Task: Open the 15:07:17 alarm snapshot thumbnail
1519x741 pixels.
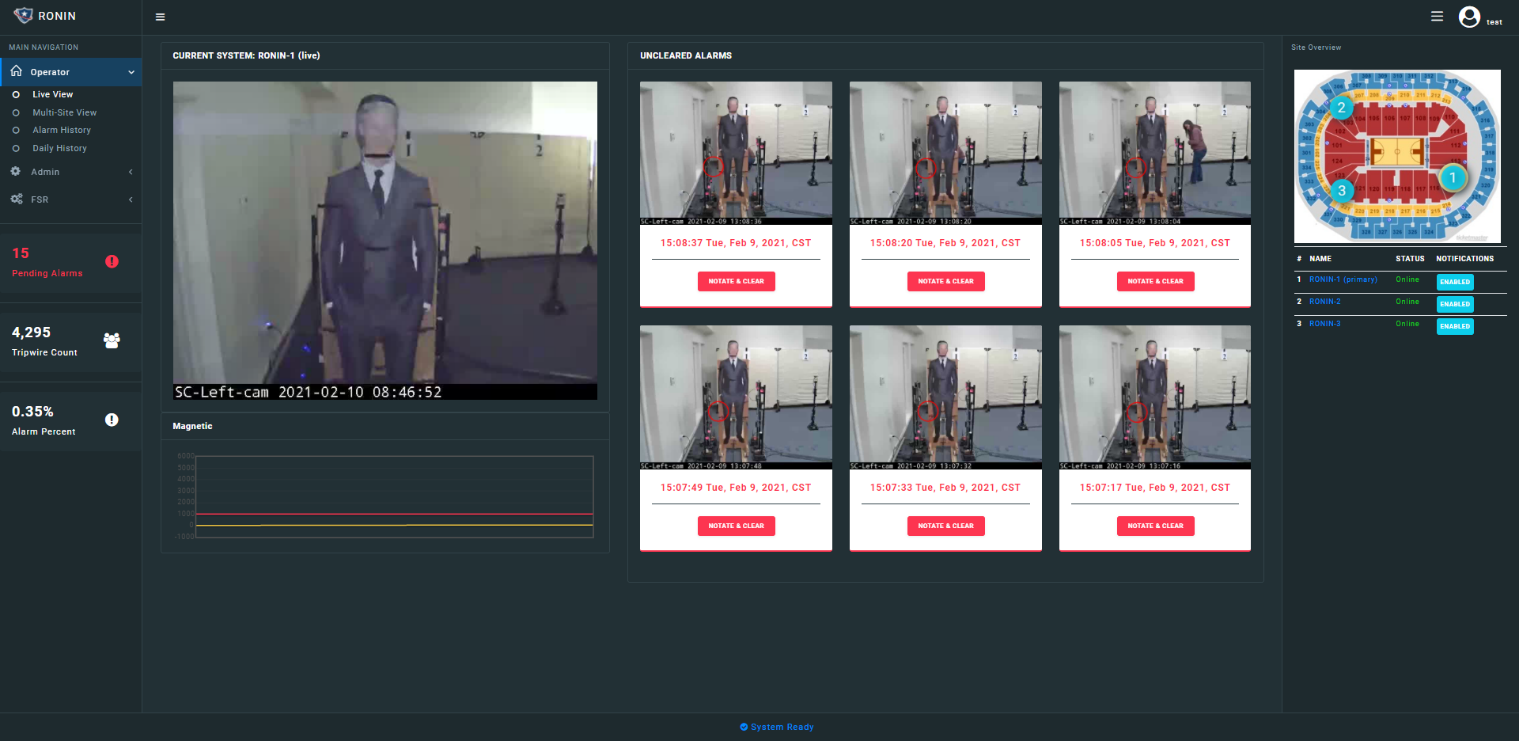Action: pyautogui.click(x=1155, y=397)
